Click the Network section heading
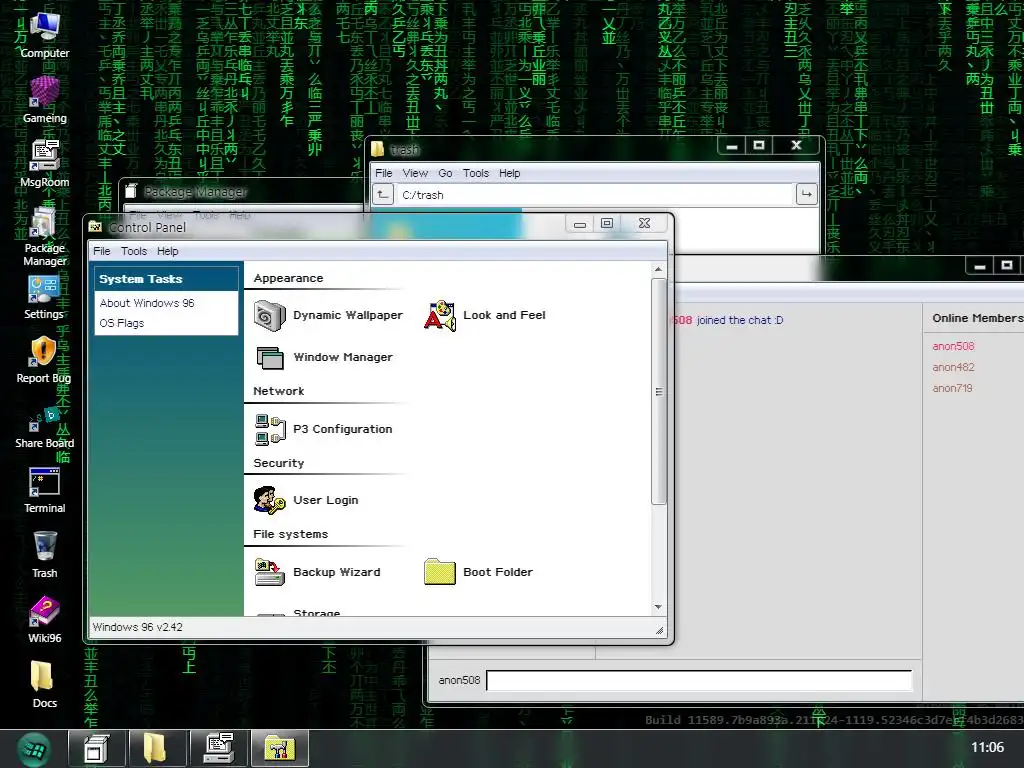 click(x=279, y=391)
